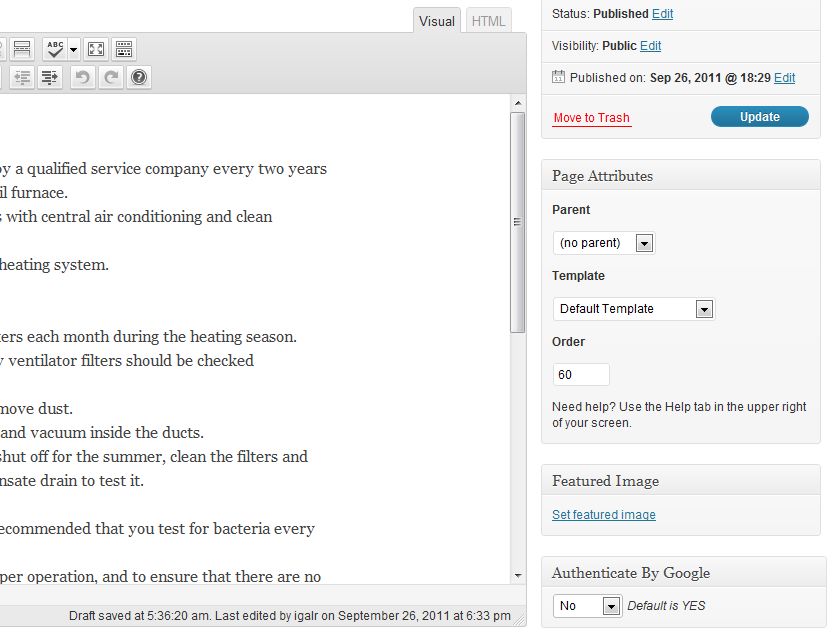Toggle fullscreen editing mode
This screenshot has height=640, width=837.
point(96,49)
